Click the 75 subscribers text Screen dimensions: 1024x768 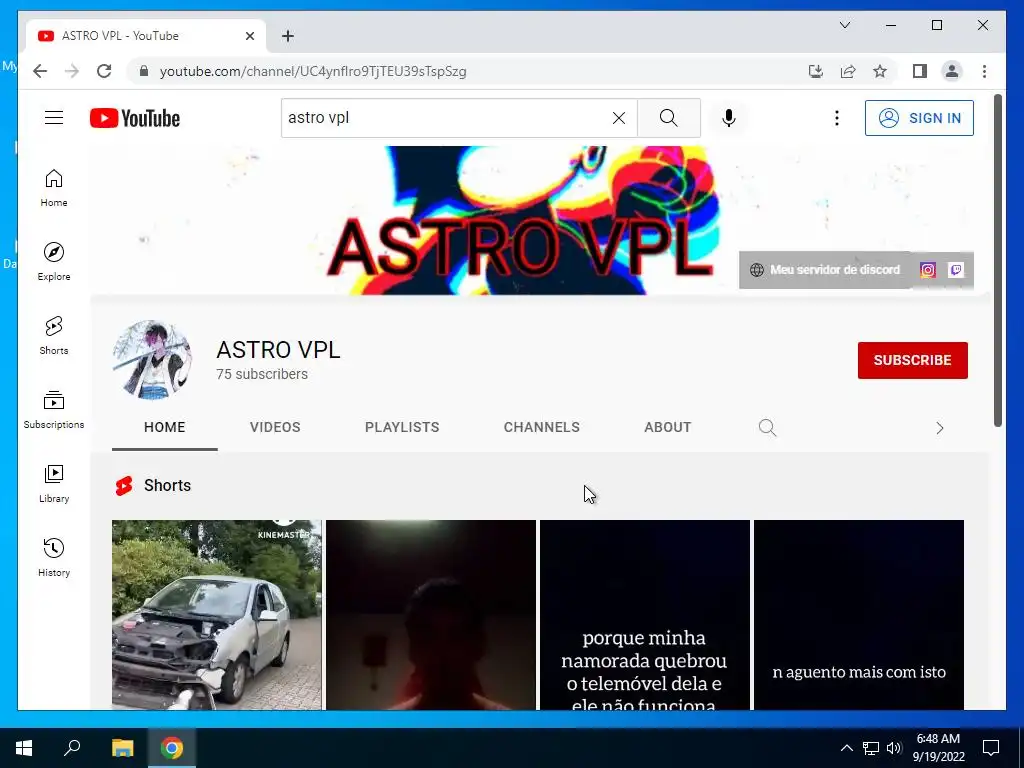[x=262, y=374]
